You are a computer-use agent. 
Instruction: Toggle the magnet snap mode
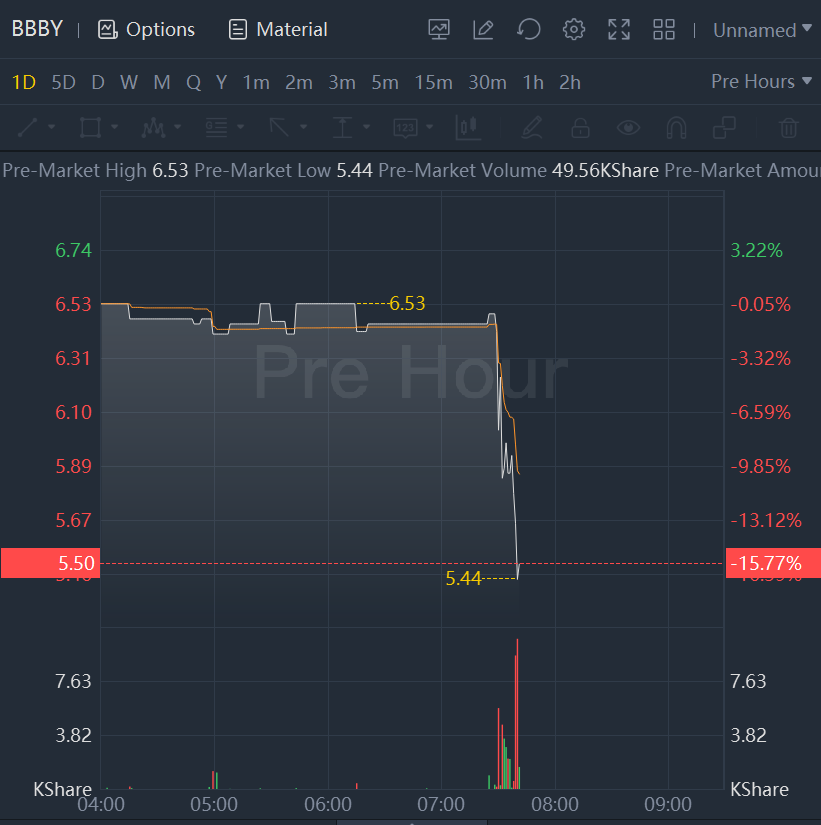click(677, 127)
